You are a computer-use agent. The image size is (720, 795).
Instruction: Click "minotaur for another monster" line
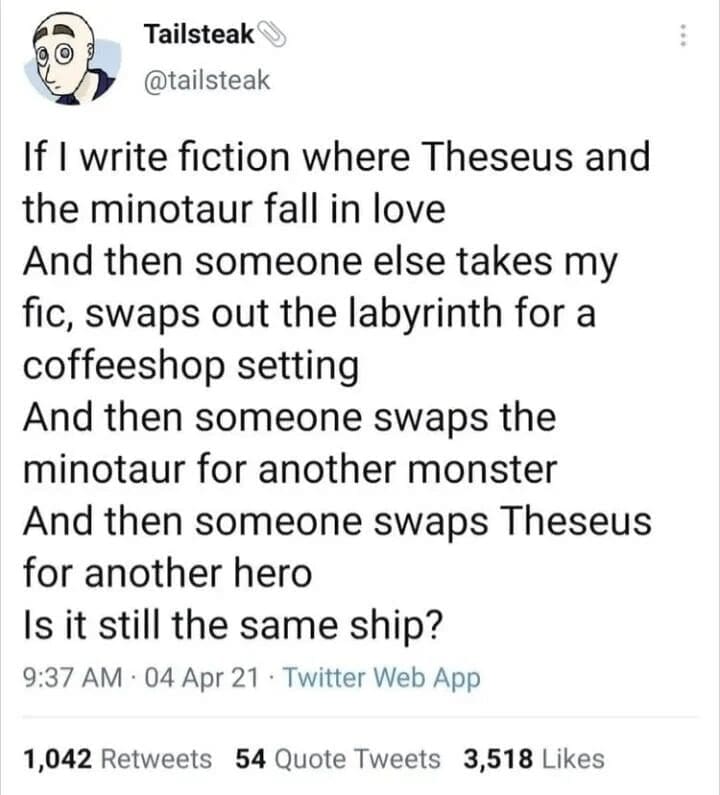click(x=289, y=470)
